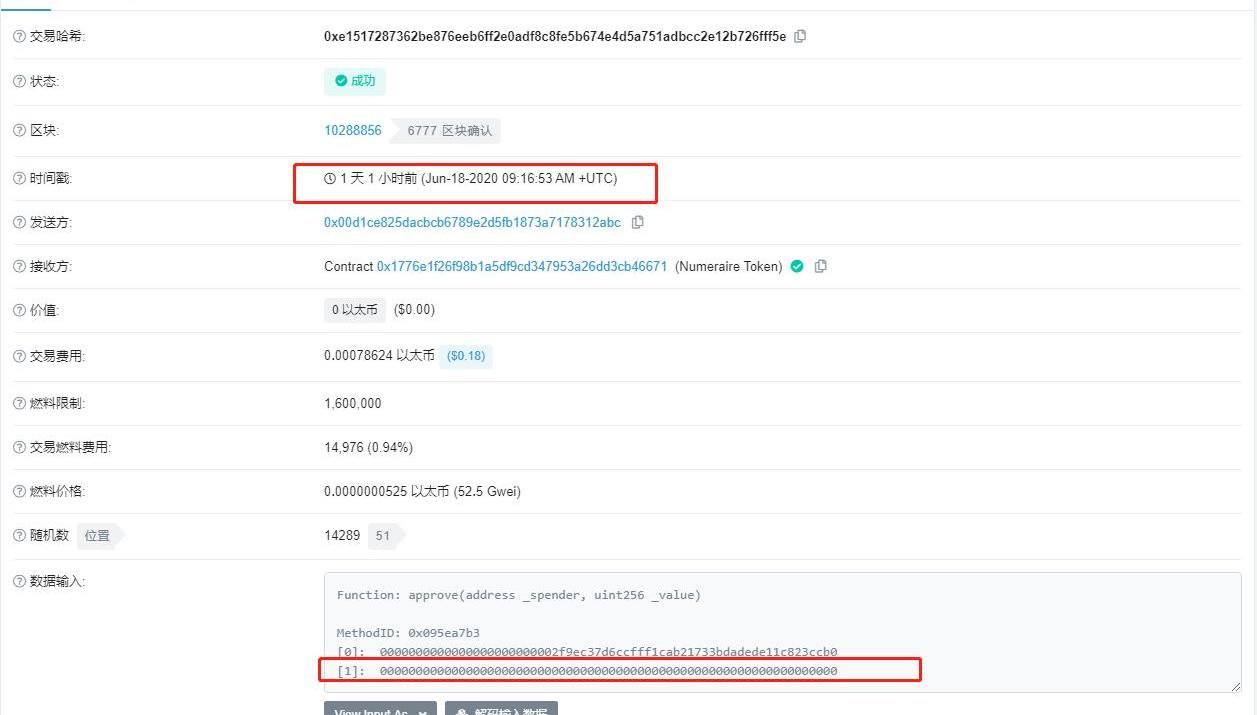The height and width of the screenshot is (715, 1257).
Task: Copy the Numeraire Token contract address
Action: tap(820, 266)
